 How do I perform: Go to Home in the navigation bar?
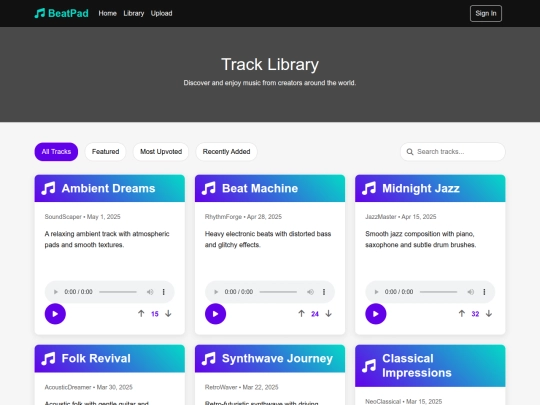click(107, 13)
